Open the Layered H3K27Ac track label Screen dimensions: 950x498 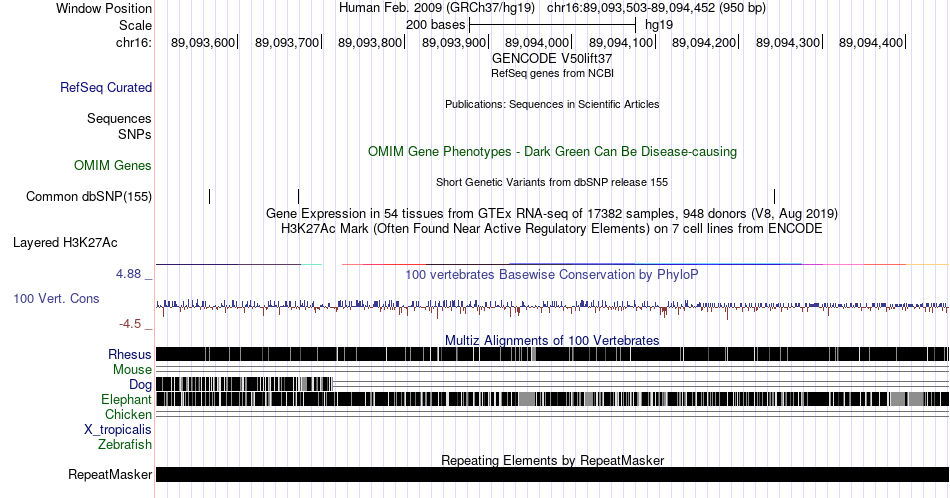(x=65, y=242)
